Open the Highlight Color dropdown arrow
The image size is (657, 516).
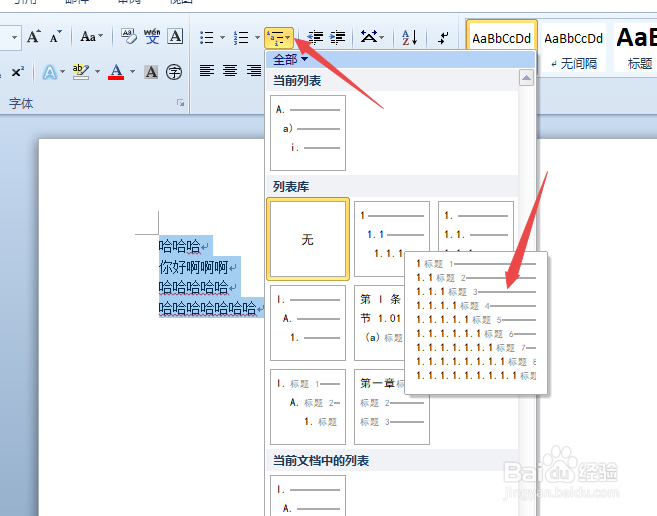point(97,72)
